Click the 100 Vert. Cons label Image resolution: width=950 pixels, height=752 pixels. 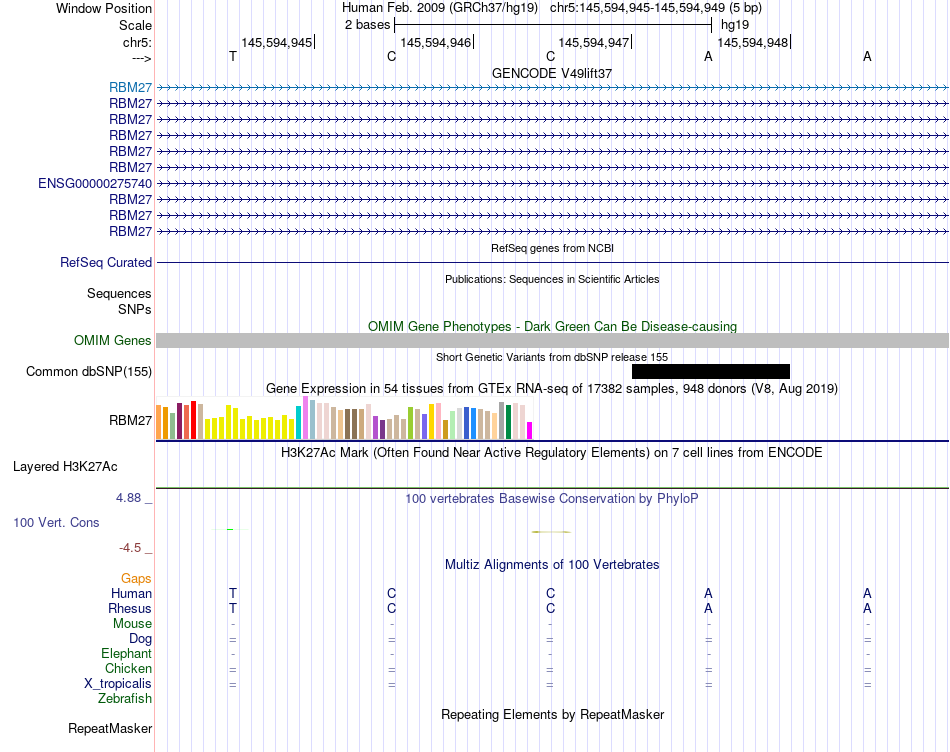coord(56,522)
